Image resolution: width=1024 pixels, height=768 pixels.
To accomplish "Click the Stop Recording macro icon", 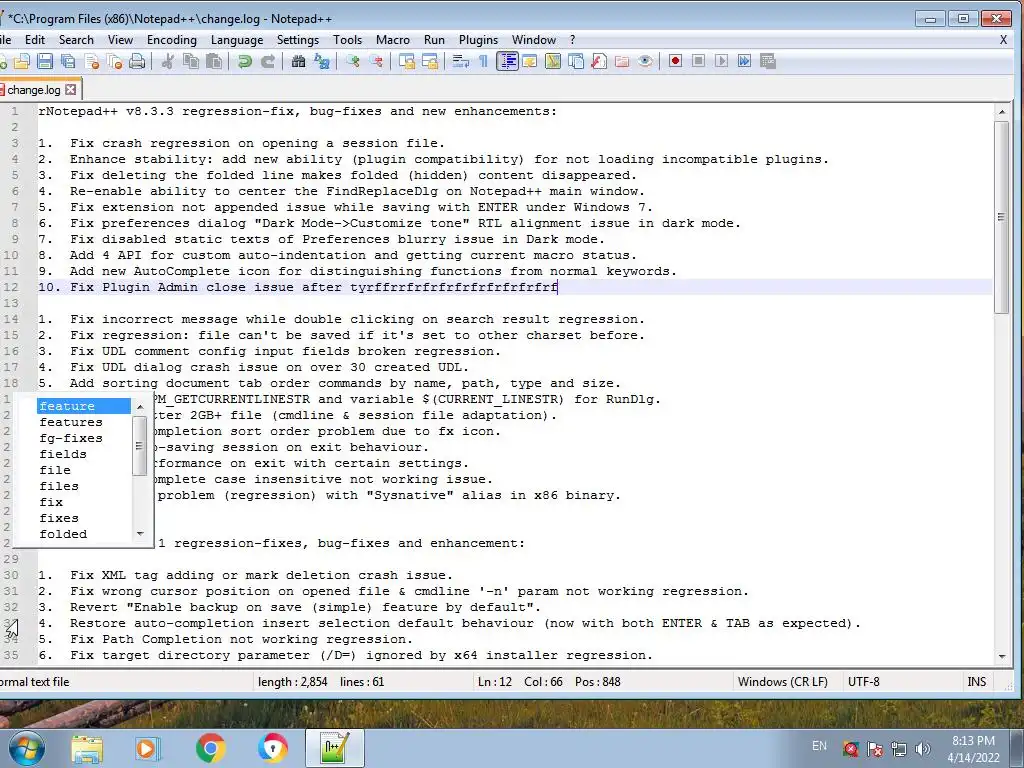I will click(x=698, y=61).
